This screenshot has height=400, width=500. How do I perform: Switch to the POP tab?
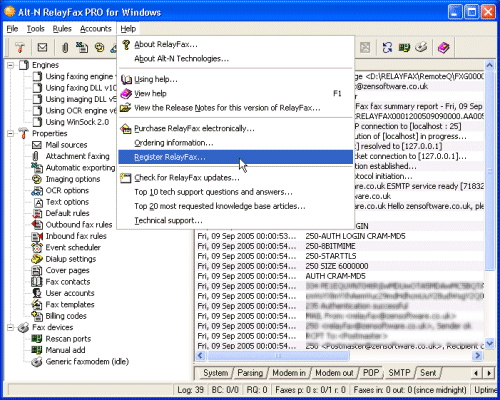371,373
